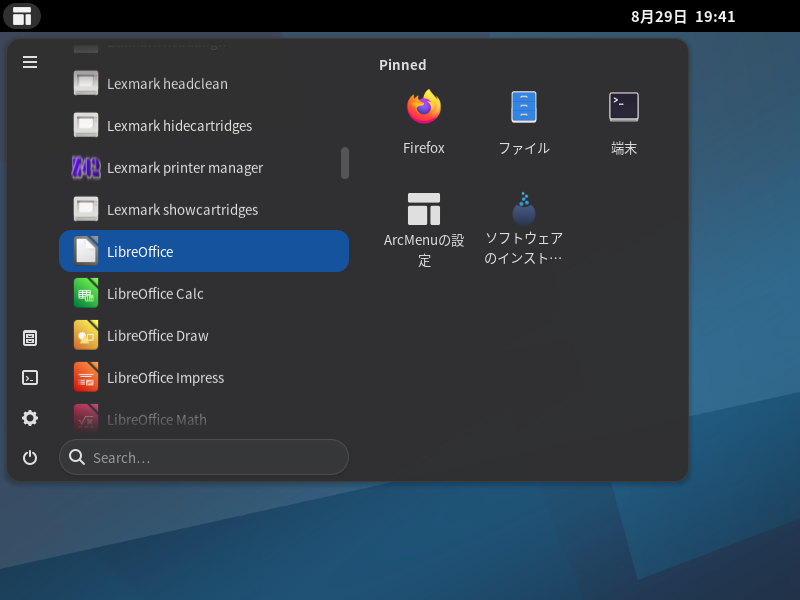Open the file manager sidebar shortcut icon
The image size is (800, 600).
pos(30,338)
